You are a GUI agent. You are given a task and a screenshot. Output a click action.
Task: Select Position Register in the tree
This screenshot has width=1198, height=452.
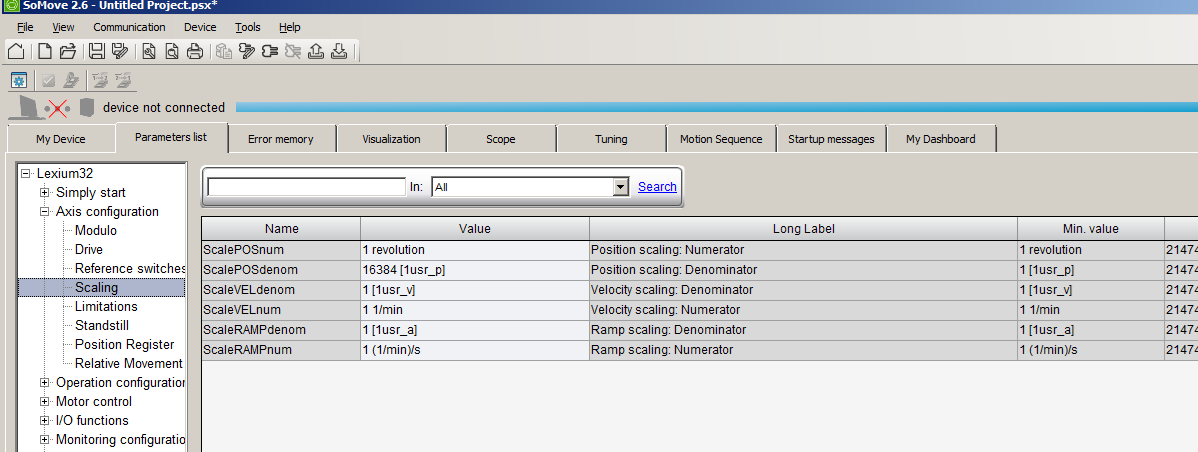125,344
